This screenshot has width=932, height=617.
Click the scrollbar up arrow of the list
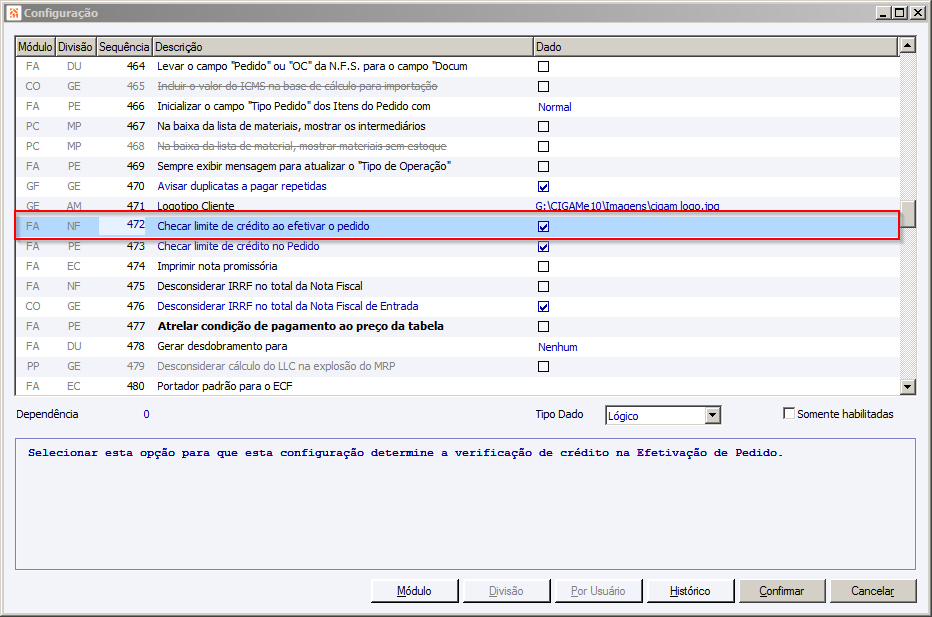[x=908, y=45]
